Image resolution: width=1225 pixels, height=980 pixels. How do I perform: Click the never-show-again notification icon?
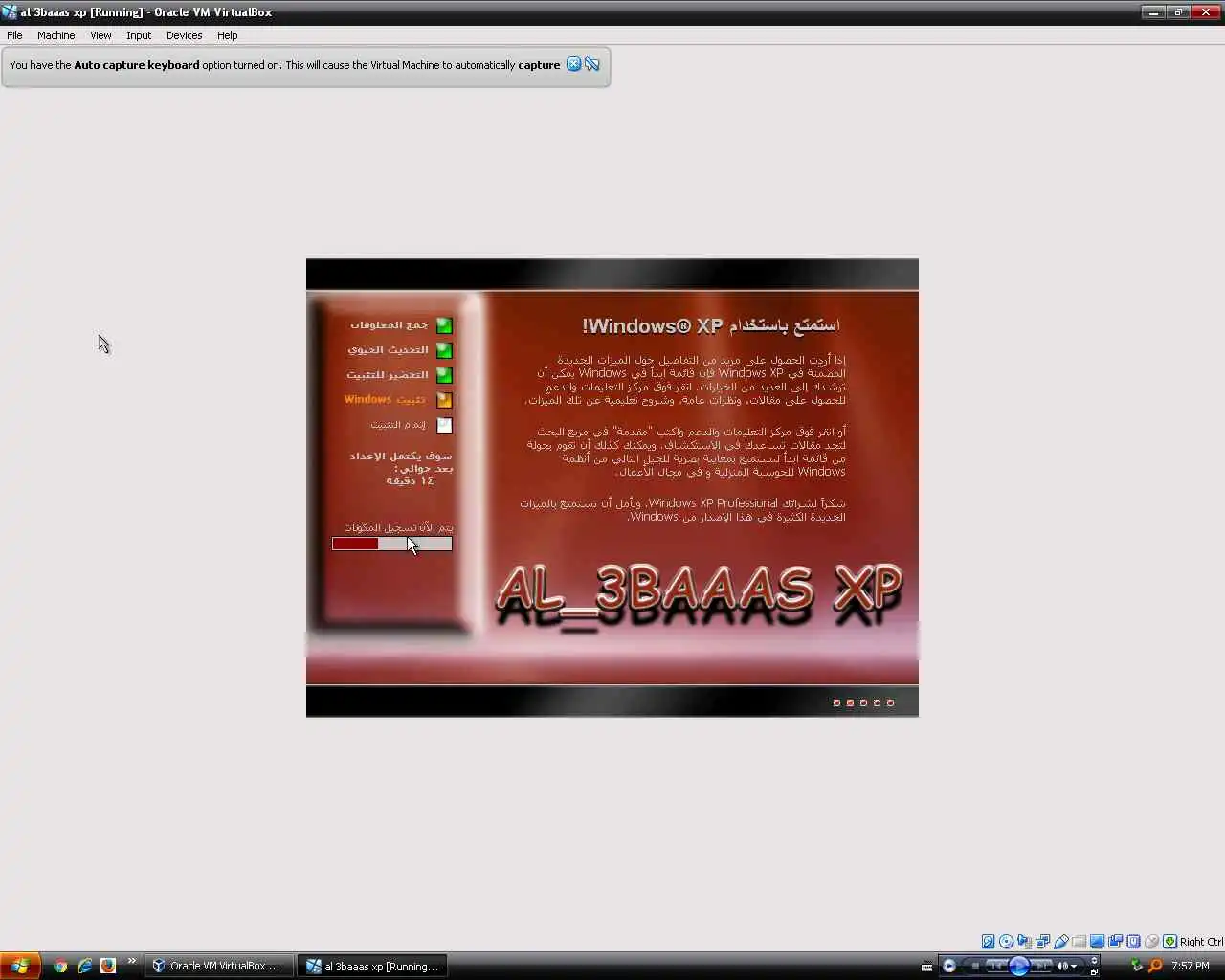coord(592,64)
